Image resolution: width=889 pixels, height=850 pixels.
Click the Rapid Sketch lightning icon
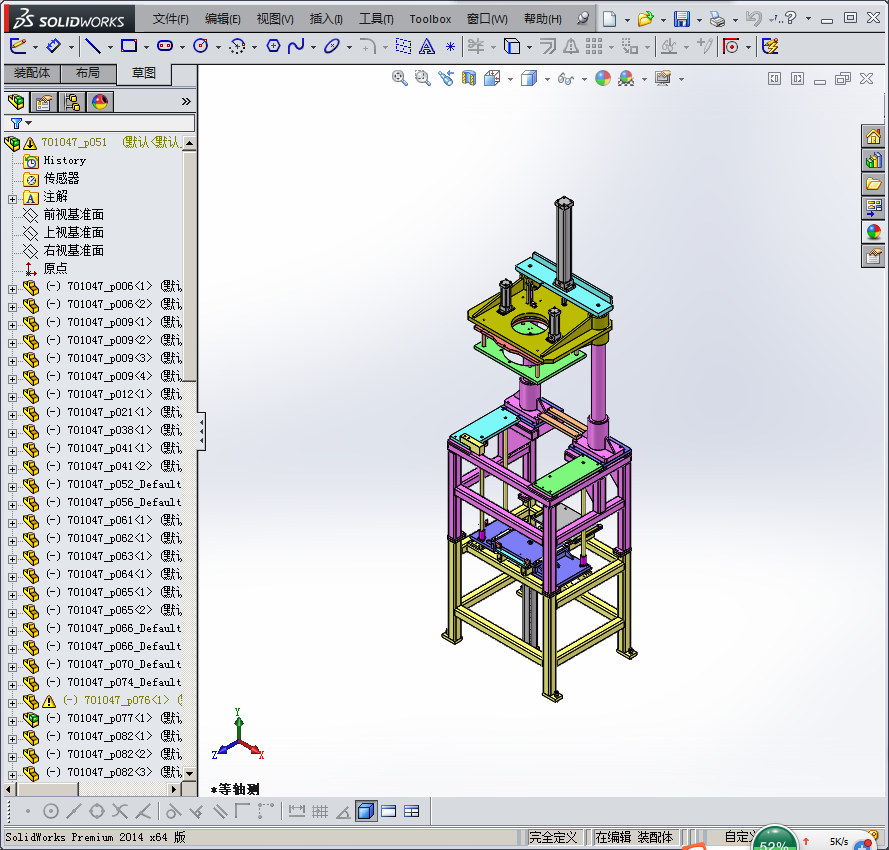click(x=770, y=46)
